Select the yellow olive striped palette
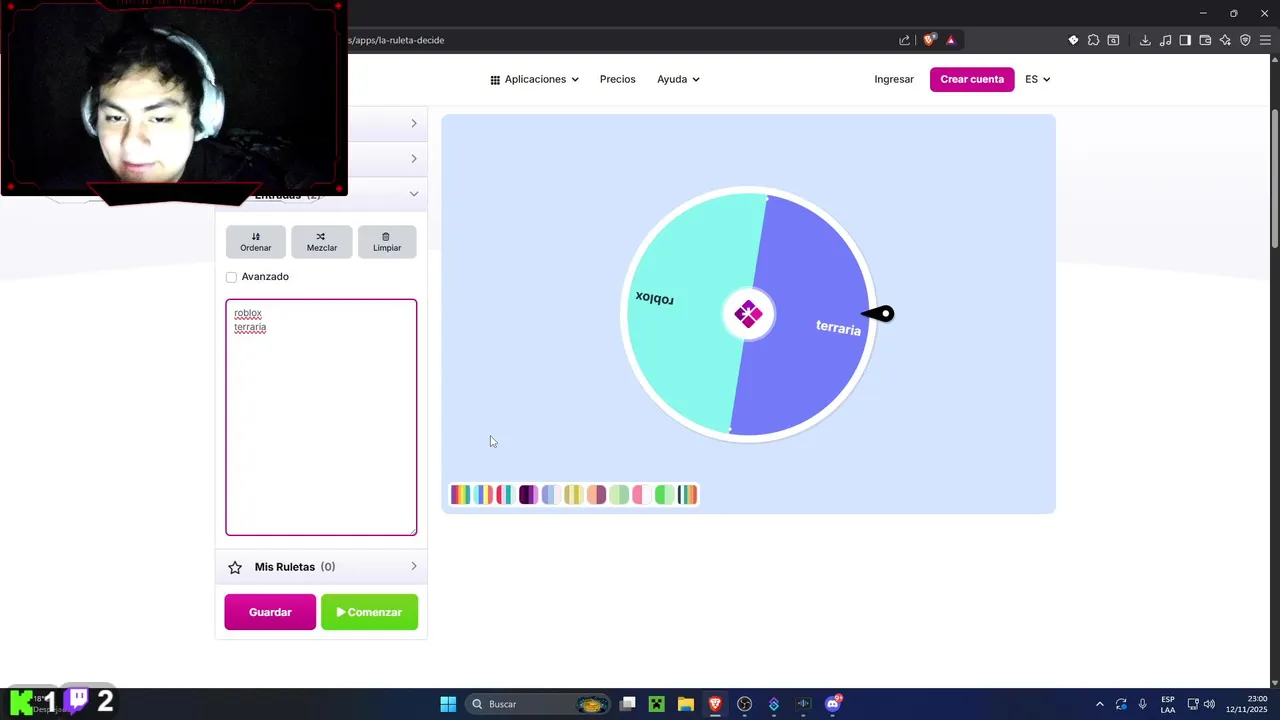 573,494
